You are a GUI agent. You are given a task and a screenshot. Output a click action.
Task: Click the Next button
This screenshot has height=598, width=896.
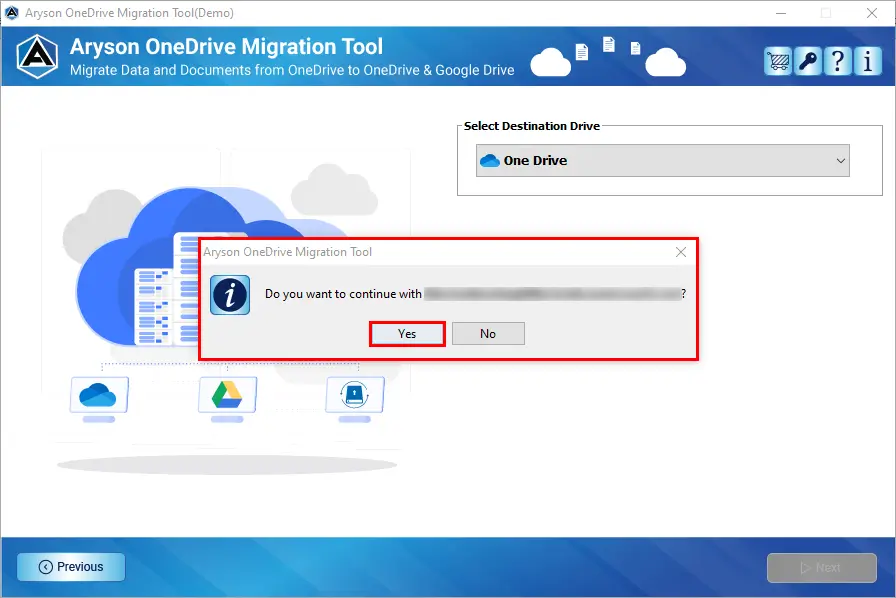(822, 568)
